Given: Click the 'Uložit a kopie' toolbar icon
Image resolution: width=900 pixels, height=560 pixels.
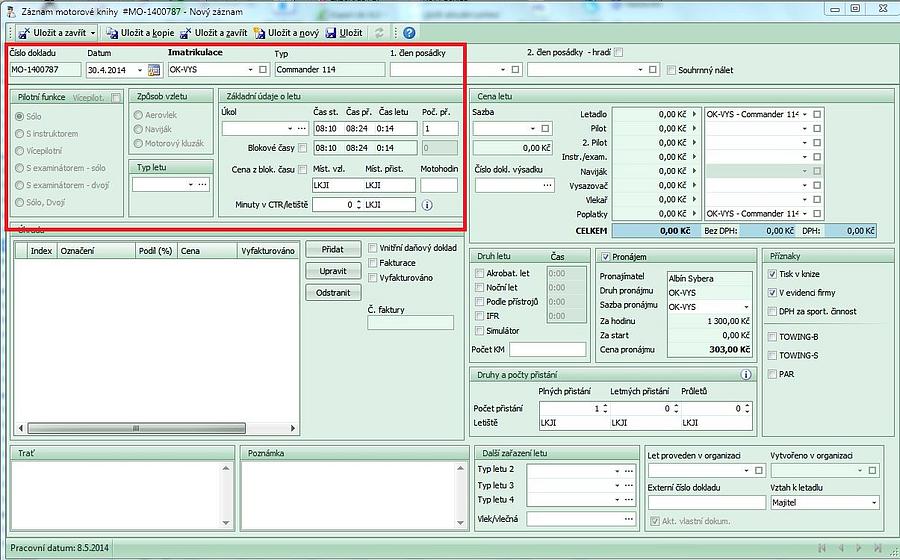Looking at the screenshot, I should 113,33.
